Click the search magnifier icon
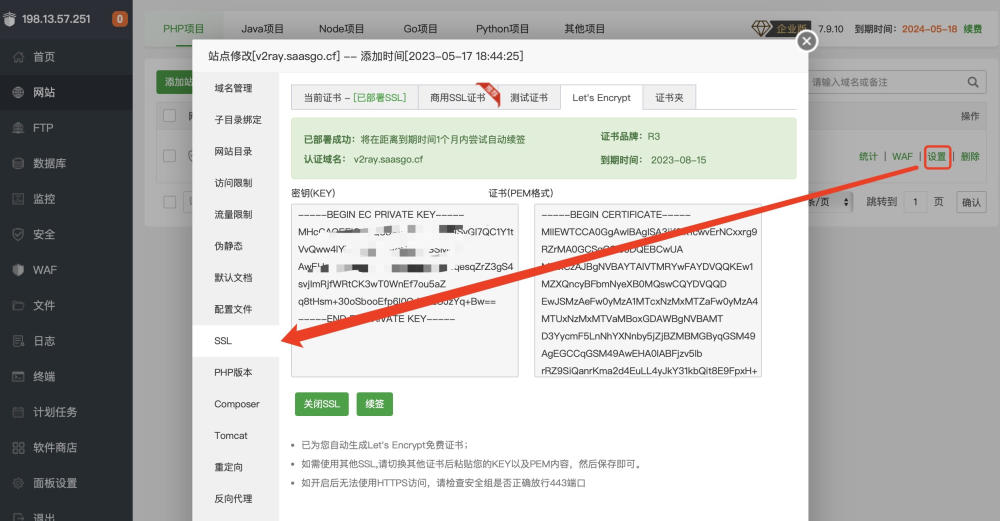 973,82
